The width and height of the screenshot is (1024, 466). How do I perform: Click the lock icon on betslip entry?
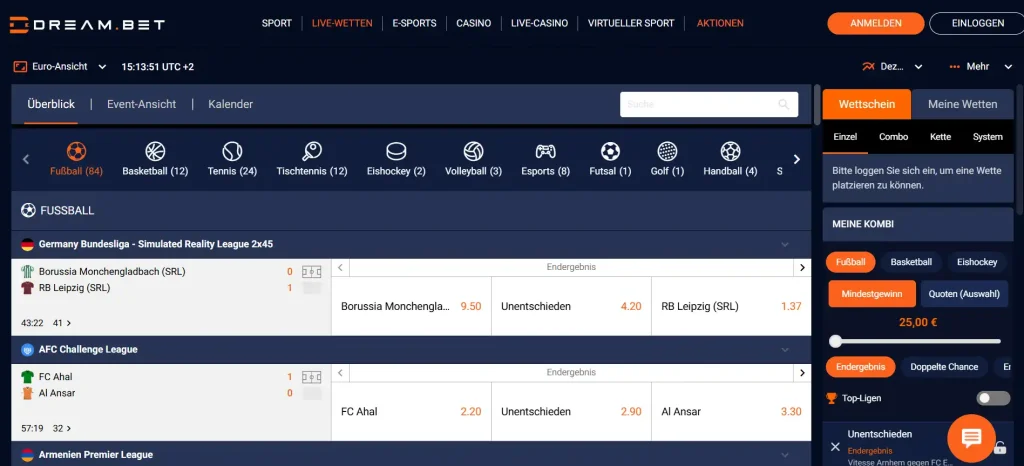click(1000, 448)
